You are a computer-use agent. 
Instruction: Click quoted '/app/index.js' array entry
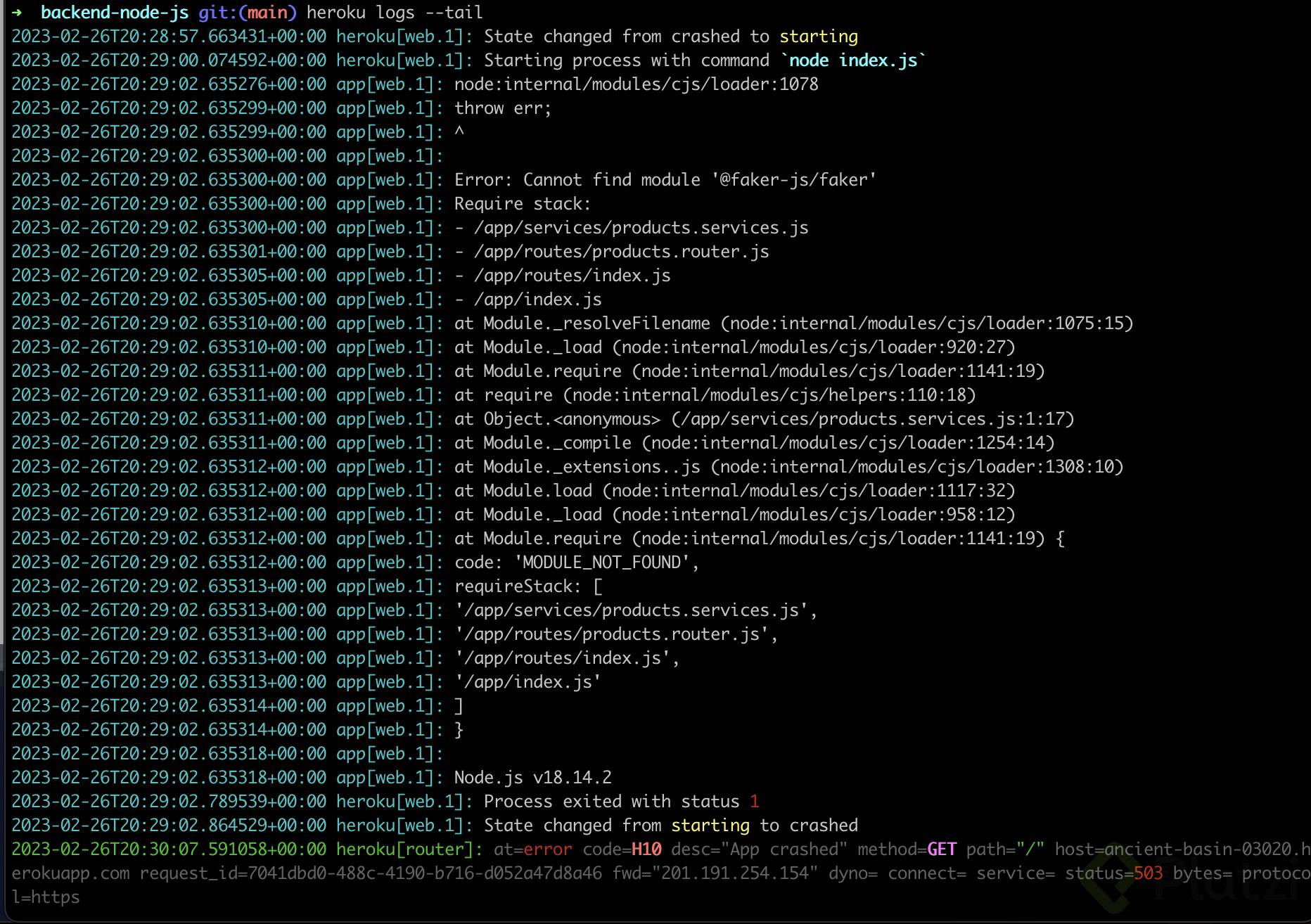(528, 682)
